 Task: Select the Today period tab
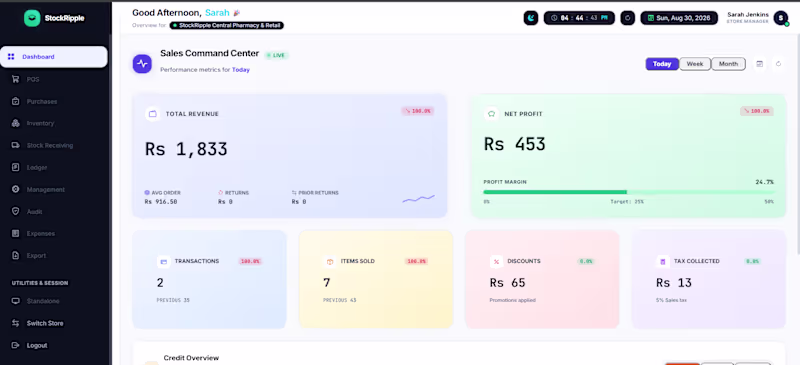coord(662,64)
